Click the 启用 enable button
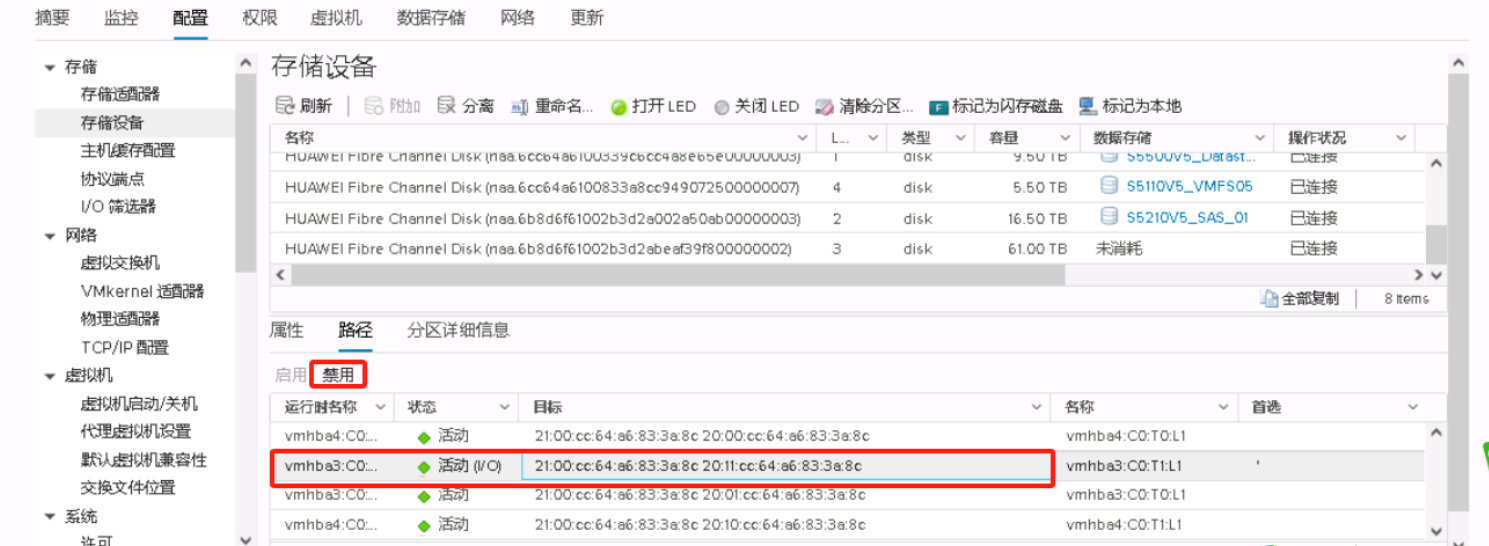The height and width of the screenshot is (546, 1489). 291,375
